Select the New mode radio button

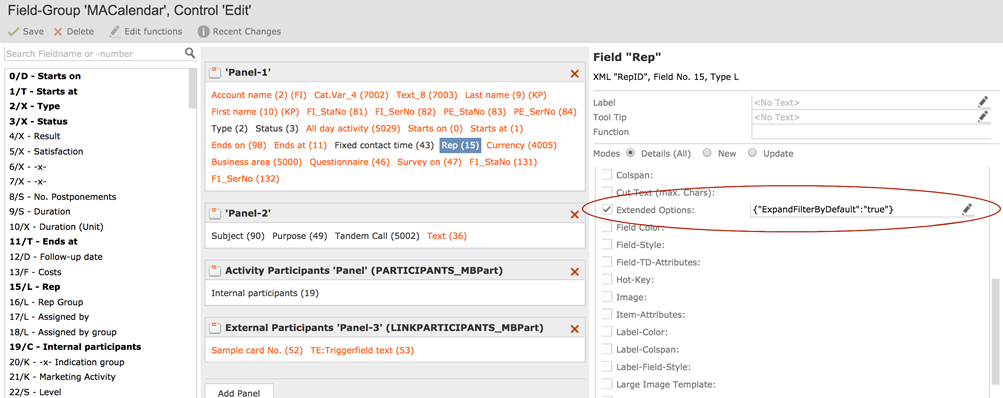[707, 153]
